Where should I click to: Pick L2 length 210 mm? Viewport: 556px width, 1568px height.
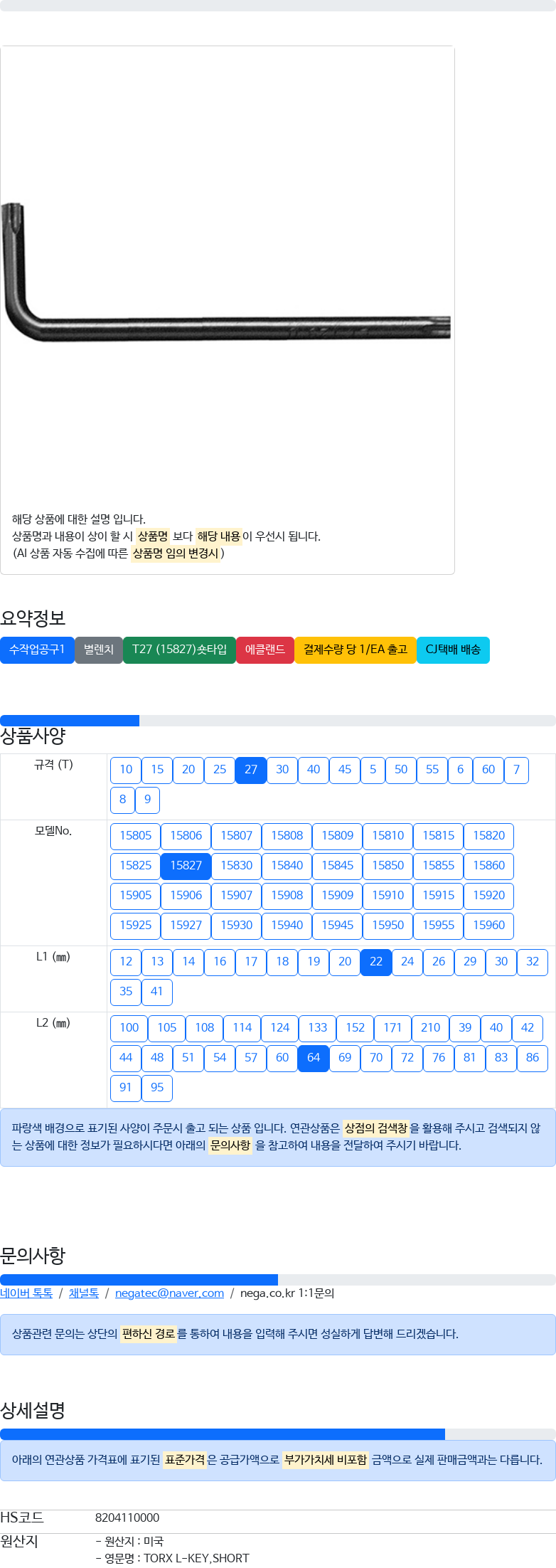click(430, 1028)
